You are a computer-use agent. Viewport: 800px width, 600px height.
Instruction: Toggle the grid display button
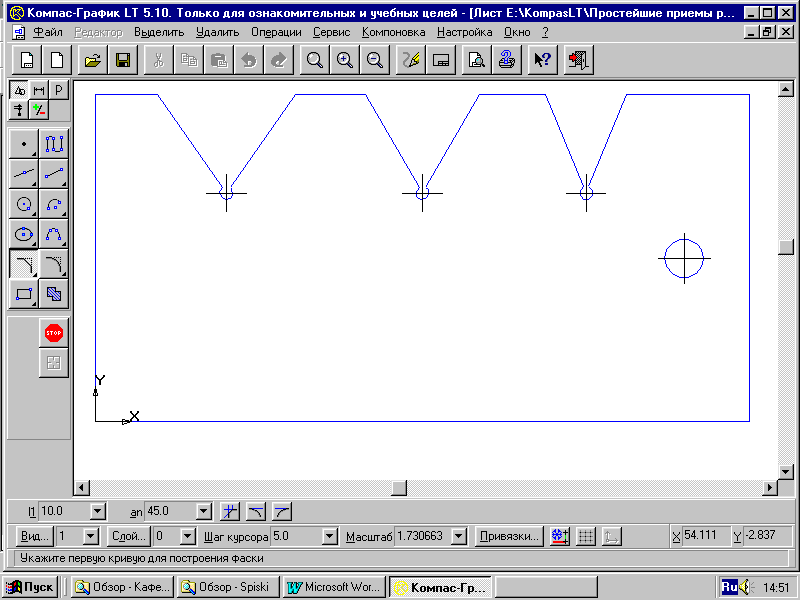(x=586, y=536)
